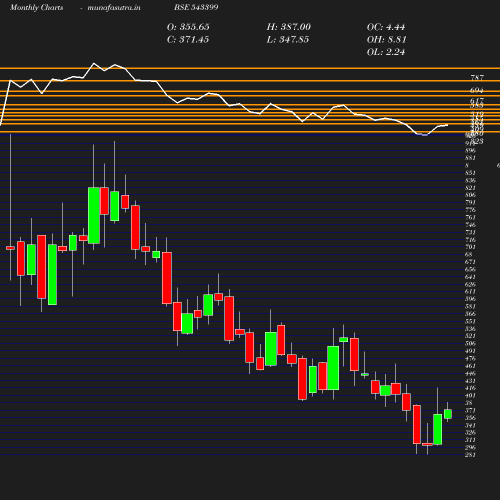Click the last green candlestick on the chart
The height and width of the screenshot is (500, 500).
point(448,414)
